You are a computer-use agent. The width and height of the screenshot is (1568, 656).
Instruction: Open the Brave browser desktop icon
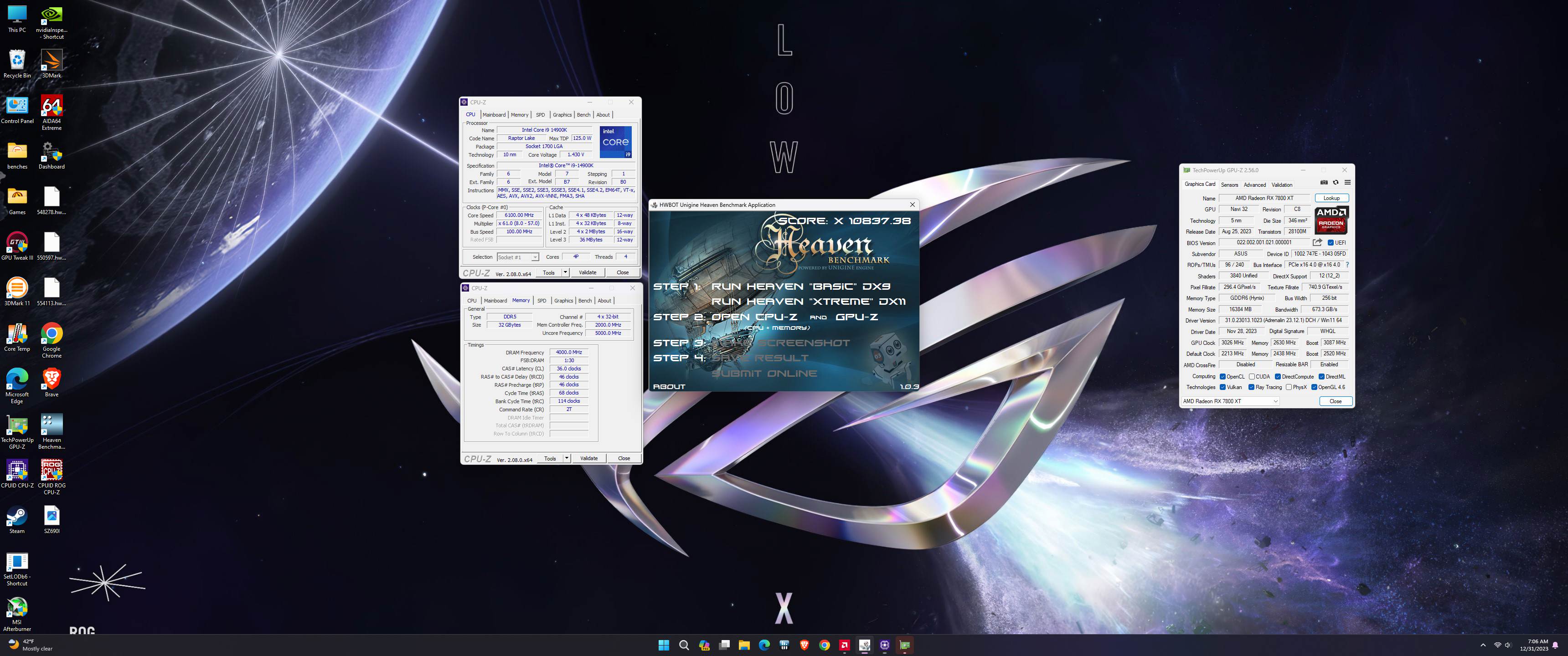click(x=51, y=383)
